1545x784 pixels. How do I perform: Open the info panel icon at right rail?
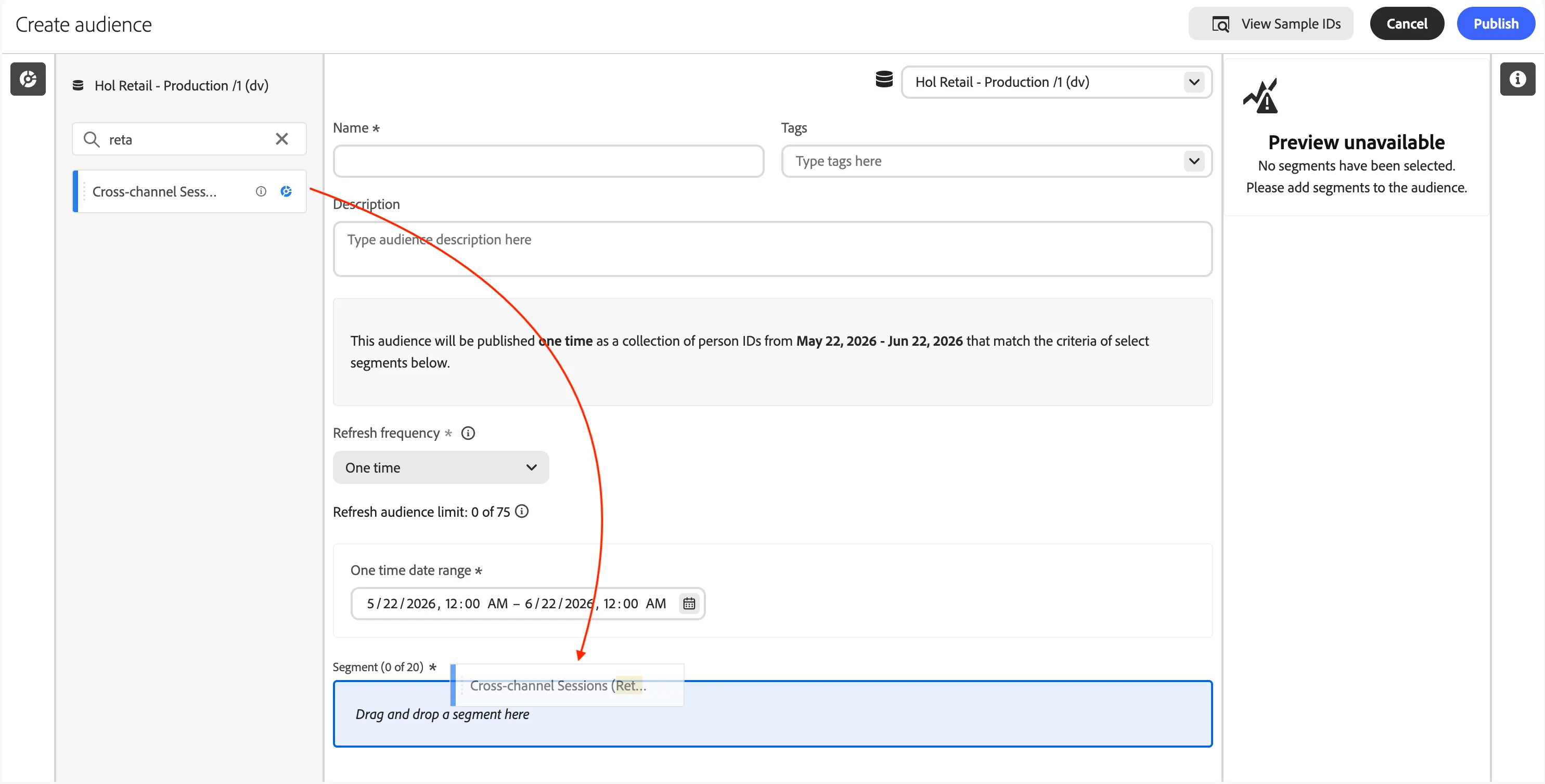(1517, 79)
